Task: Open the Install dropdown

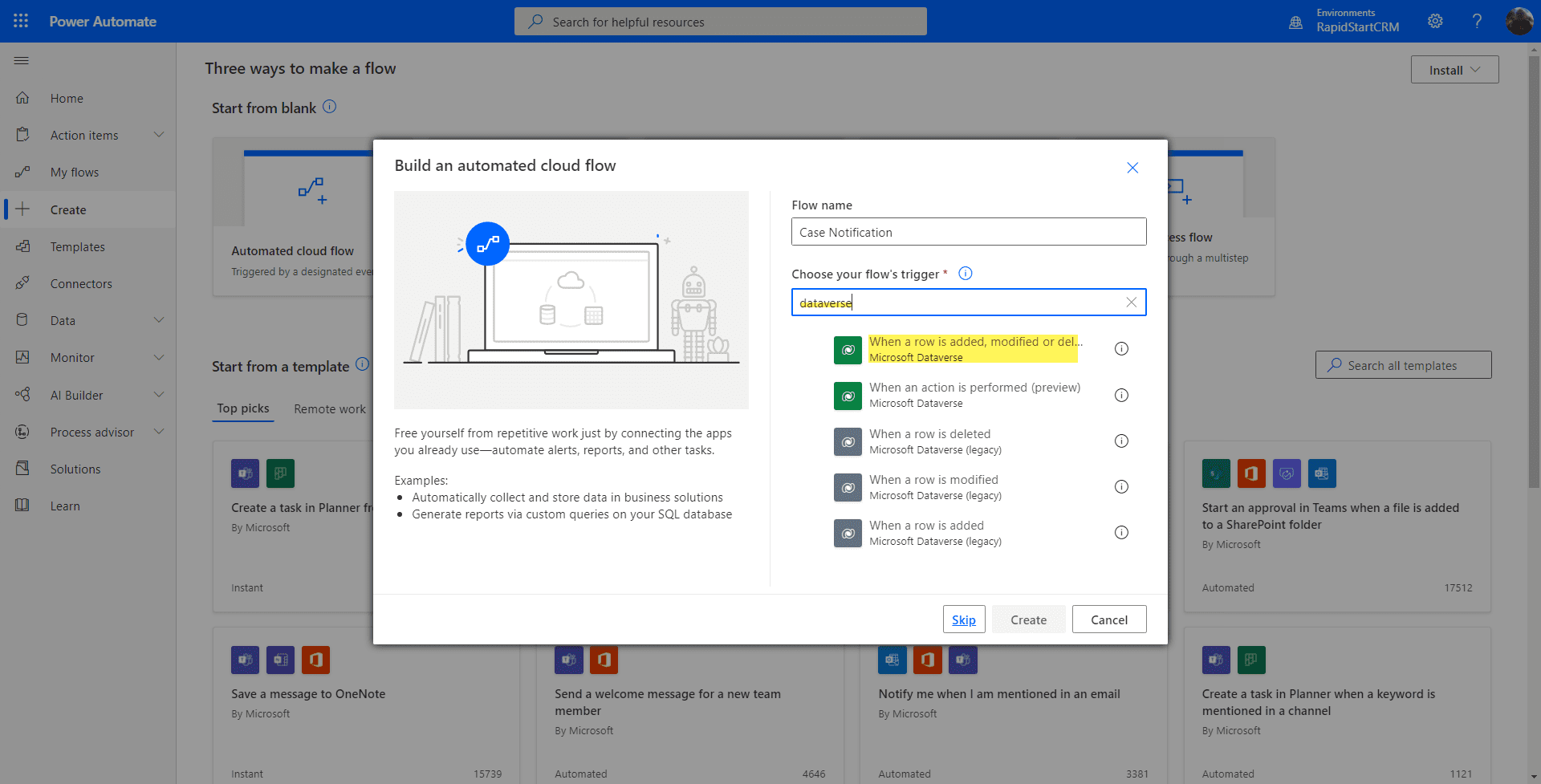Action: (x=1454, y=70)
